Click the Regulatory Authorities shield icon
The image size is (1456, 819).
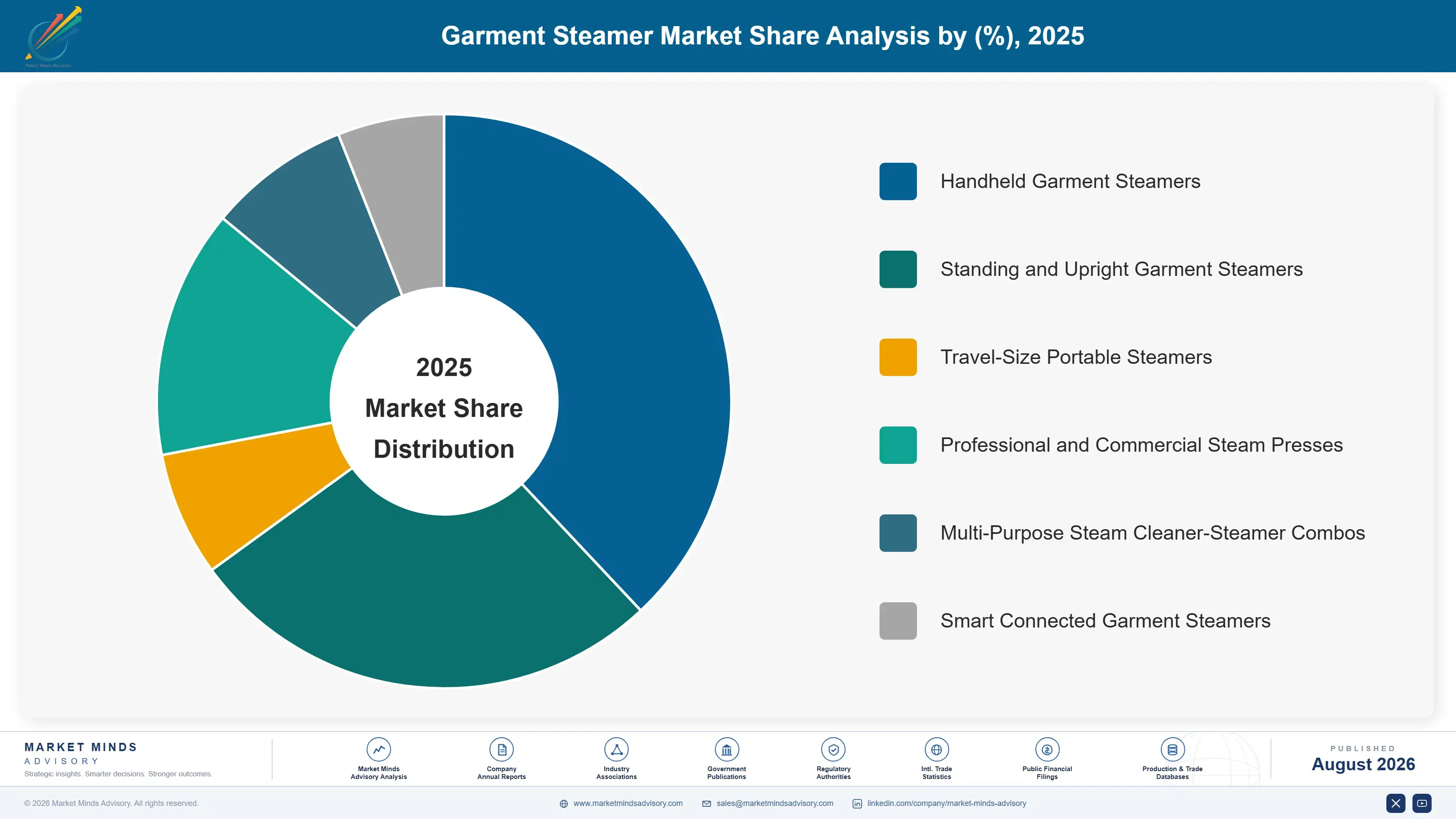[x=833, y=749]
